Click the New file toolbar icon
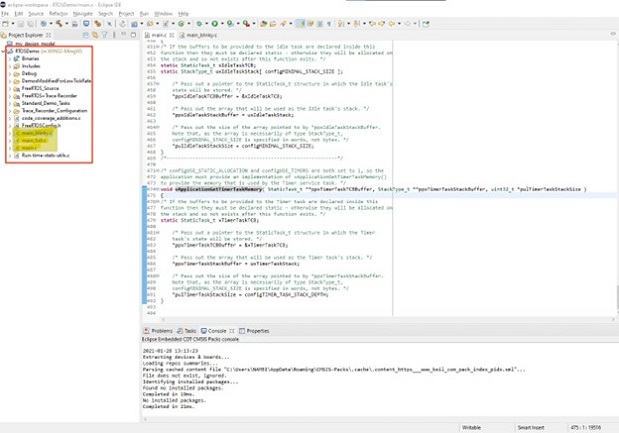The image size is (619, 433). [5, 24]
